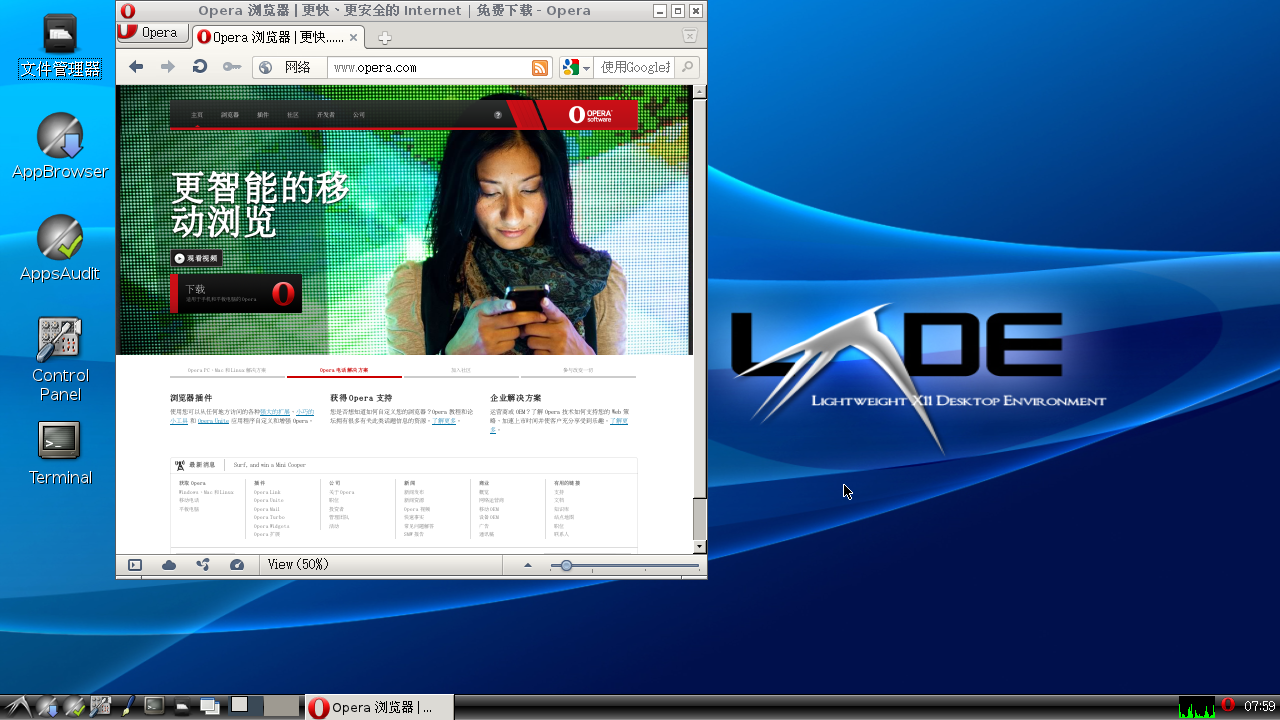The width and height of the screenshot is (1280, 720).
Task: Select the Opera PC · Mac 和 Linux tab
Action: coord(227,370)
